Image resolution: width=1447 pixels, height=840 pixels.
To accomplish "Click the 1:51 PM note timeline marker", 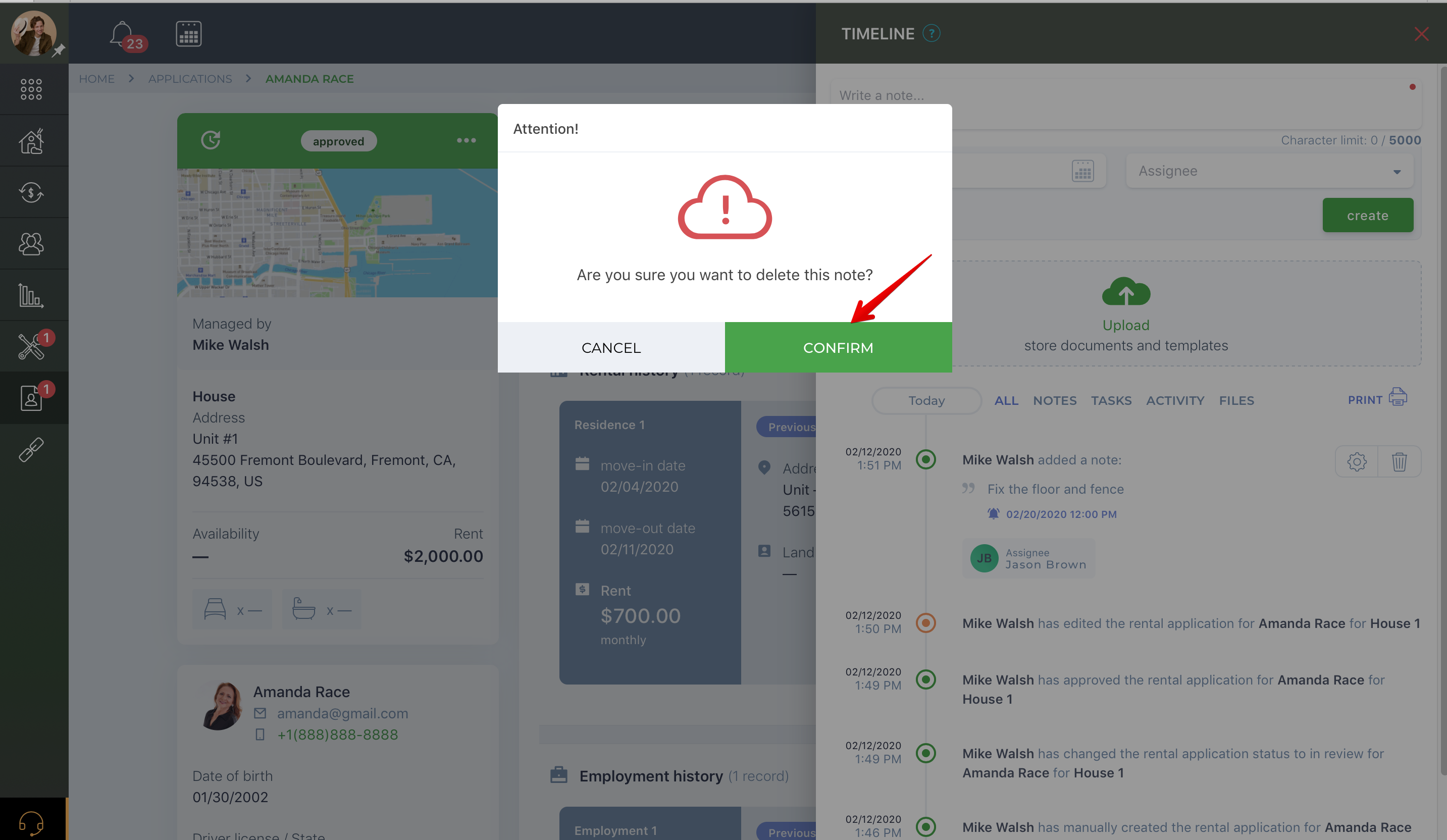I will [x=925, y=459].
